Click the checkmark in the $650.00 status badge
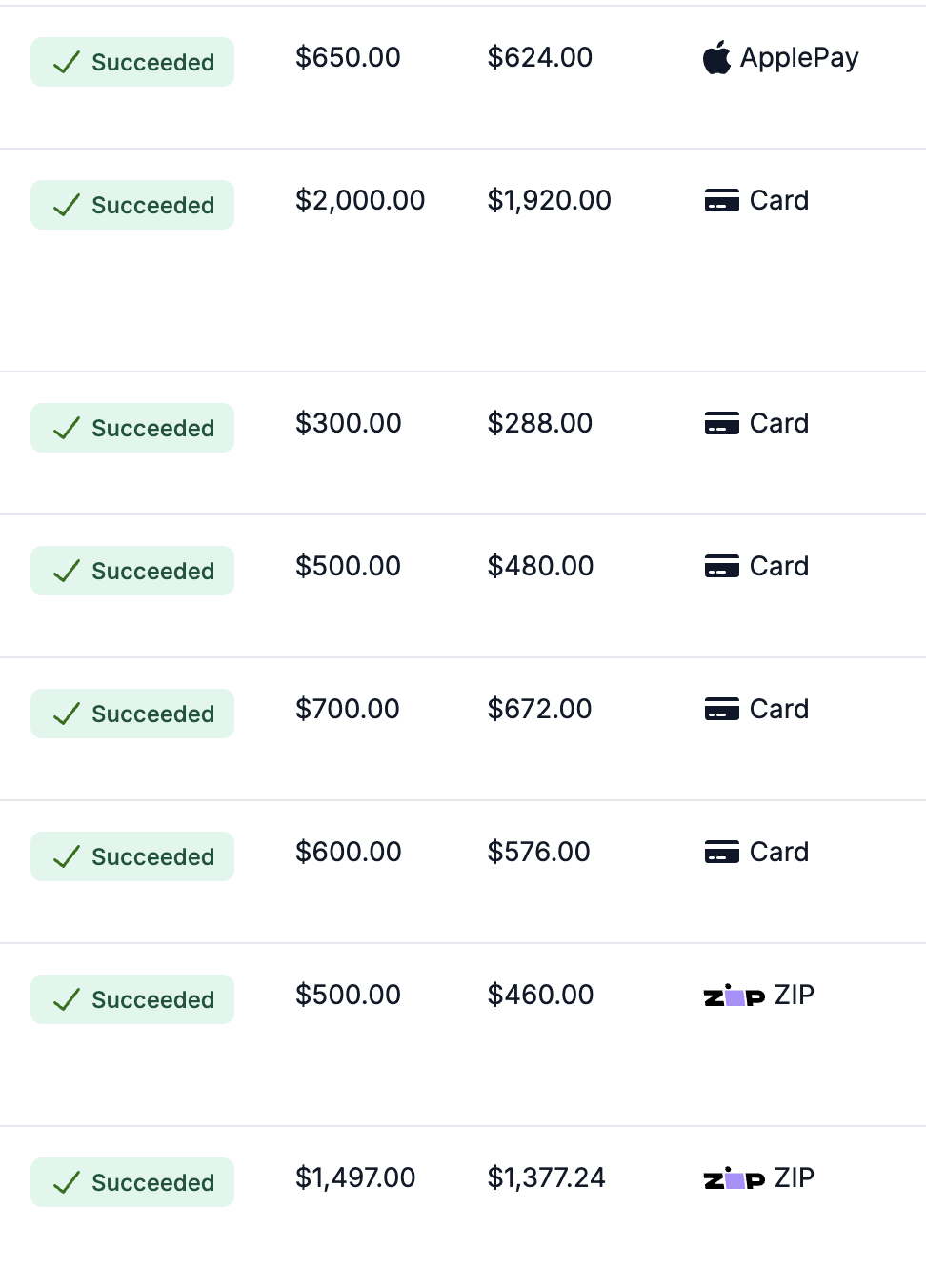 (x=67, y=63)
